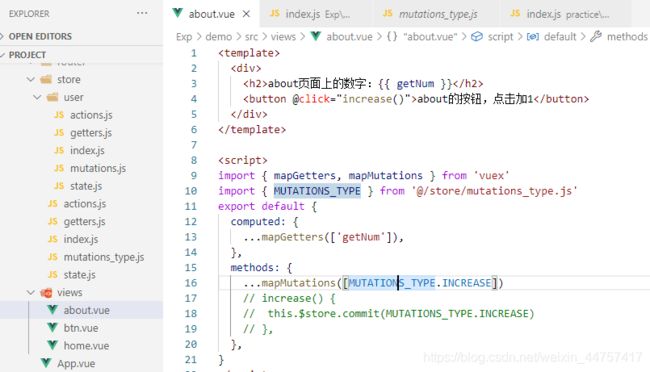Image resolution: width=650 pixels, height=372 pixels.
Task: Open App.vue in the explorer
Action: [76, 364]
